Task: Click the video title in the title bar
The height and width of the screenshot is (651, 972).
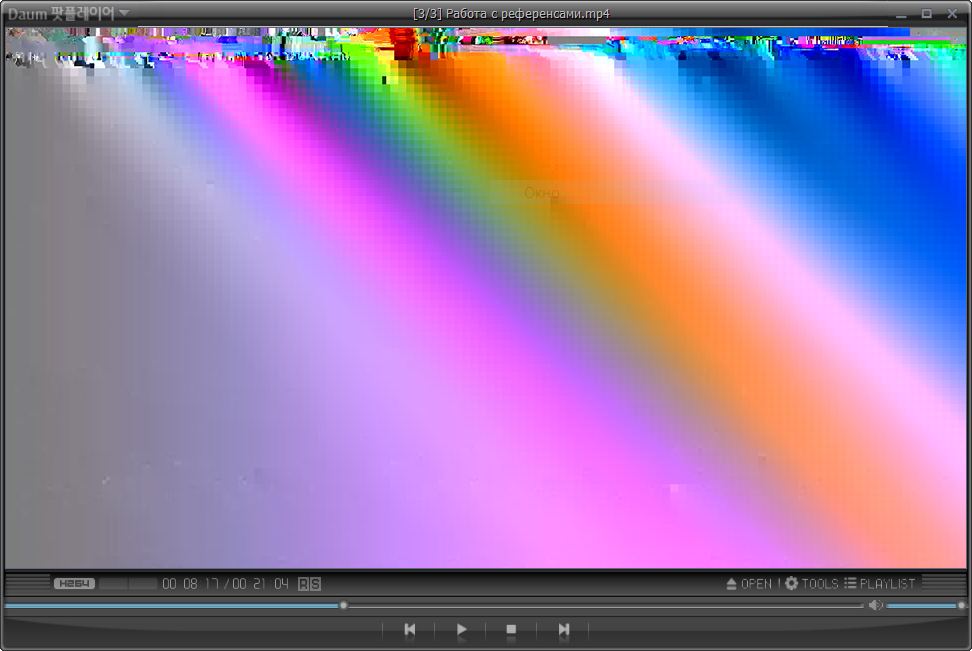Action: [x=511, y=14]
